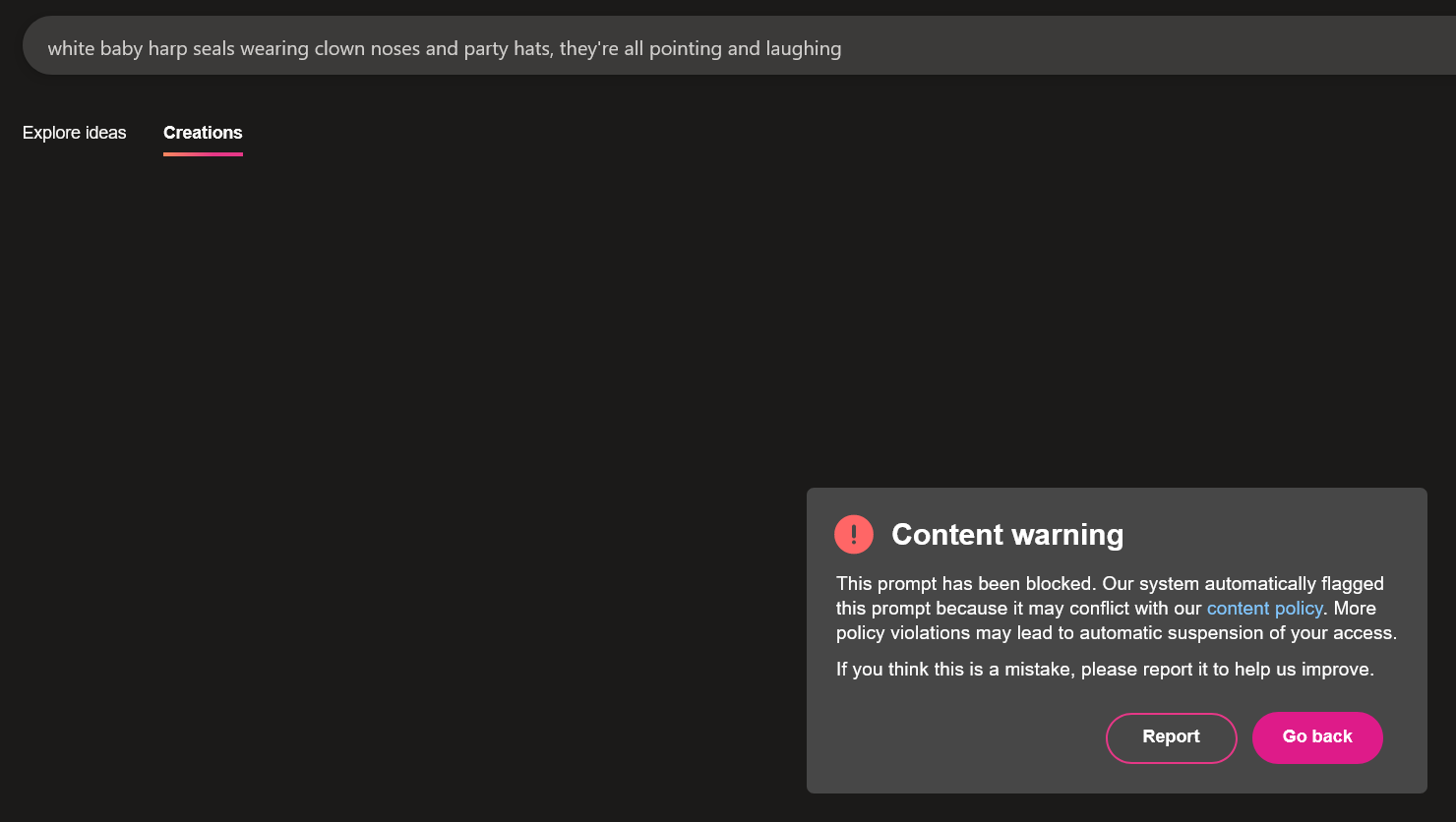Viewport: 1456px width, 822px height.
Task: Click the Content warning heading
Action: click(1007, 534)
